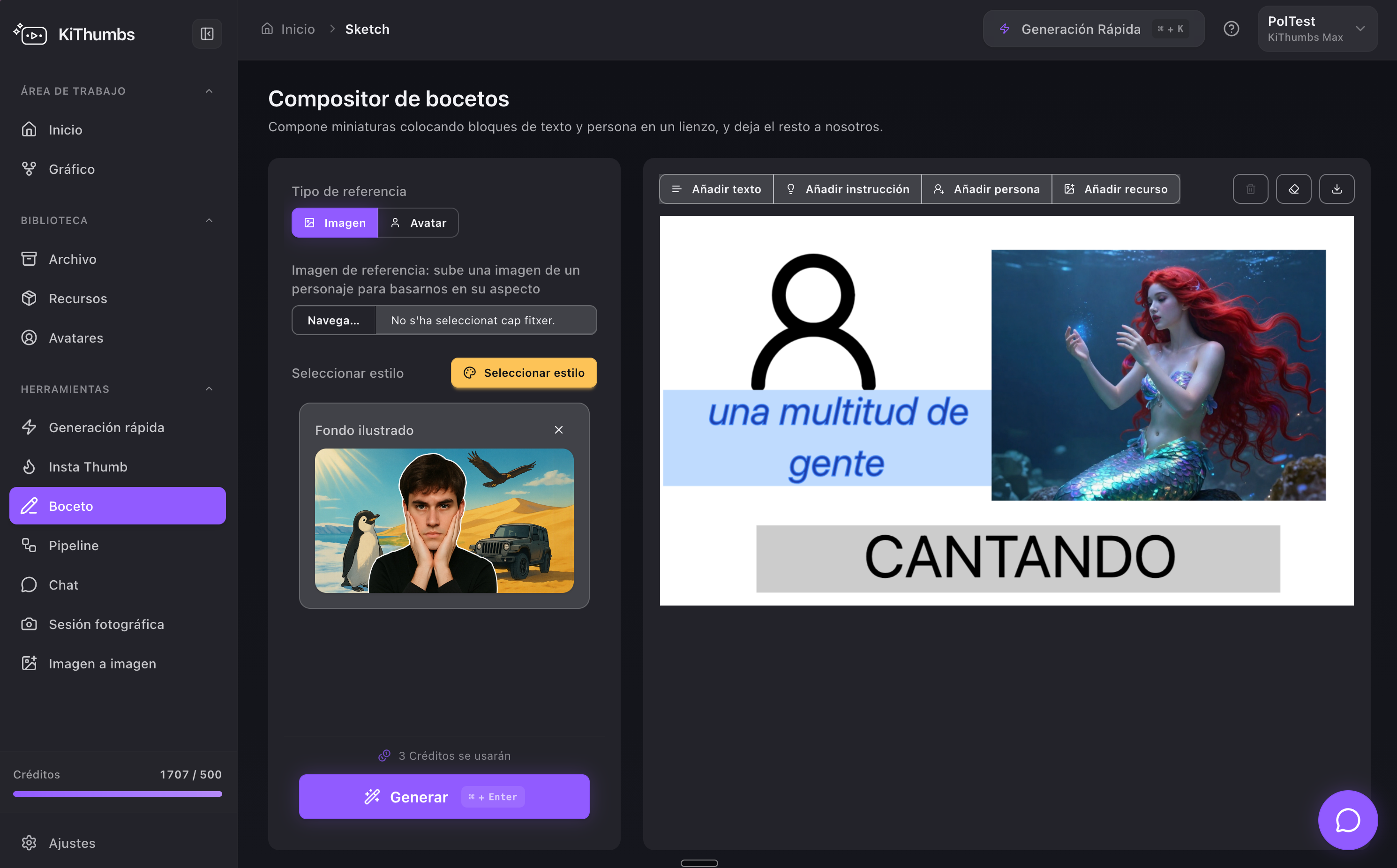Click the 1707 / 500 credits value
The image size is (1397, 868).
[x=191, y=774]
